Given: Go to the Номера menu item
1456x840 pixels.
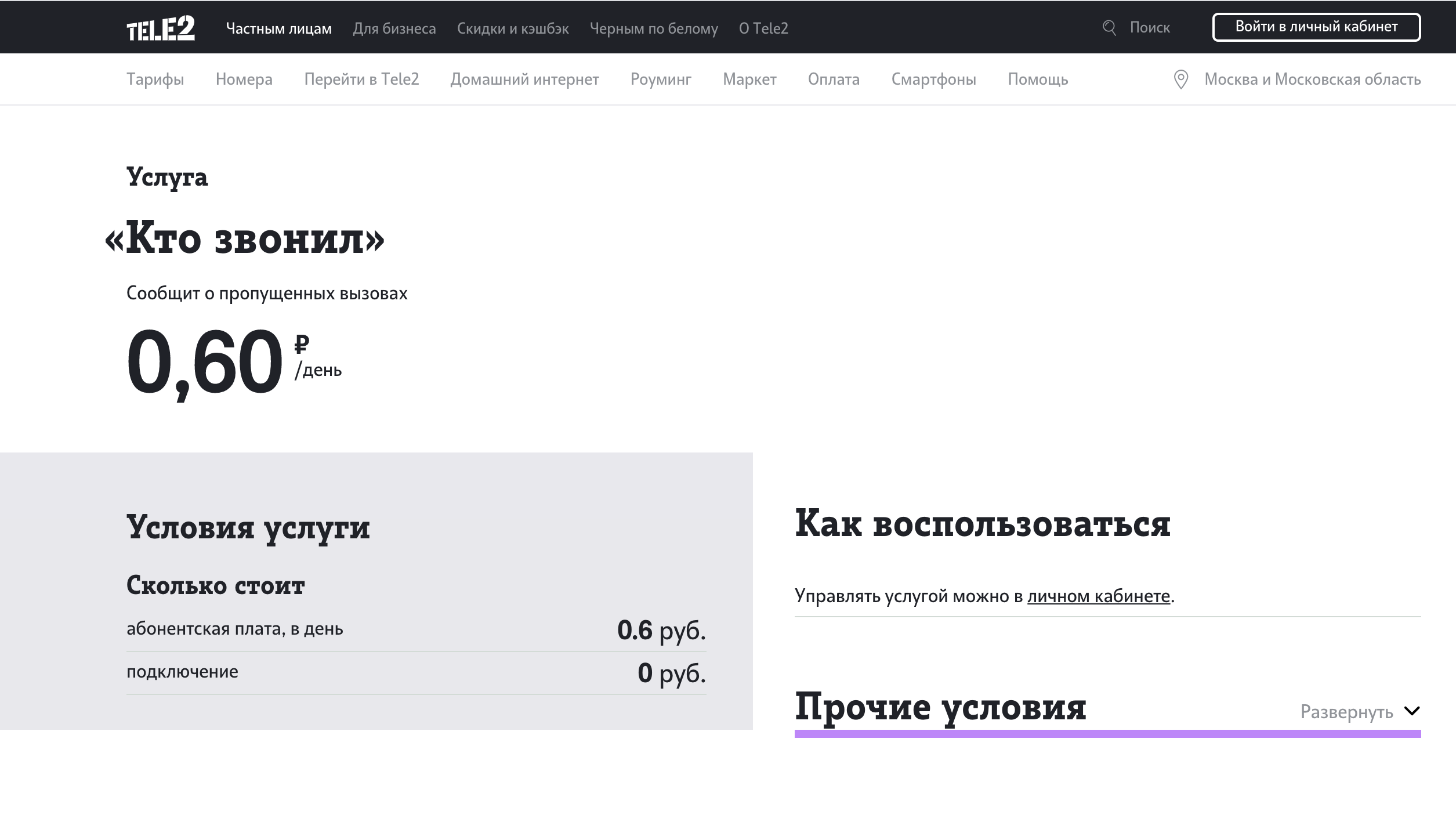Looking at the screenshot, I should [244, 79].
